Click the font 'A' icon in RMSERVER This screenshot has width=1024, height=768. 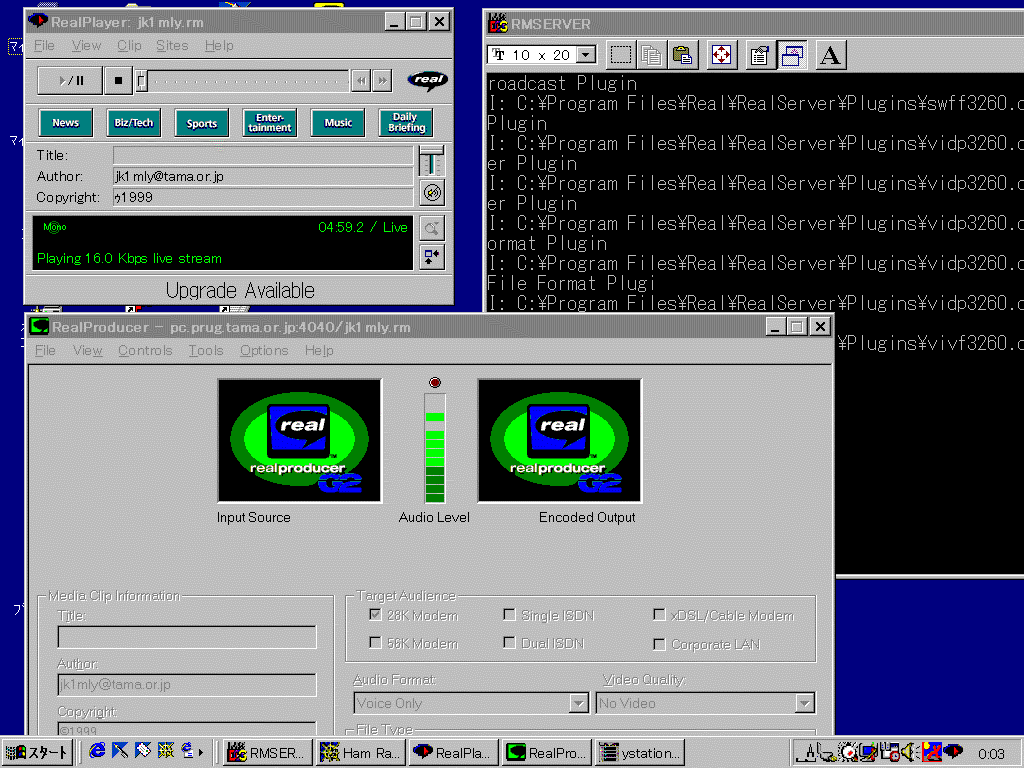(x=831, y=55)
